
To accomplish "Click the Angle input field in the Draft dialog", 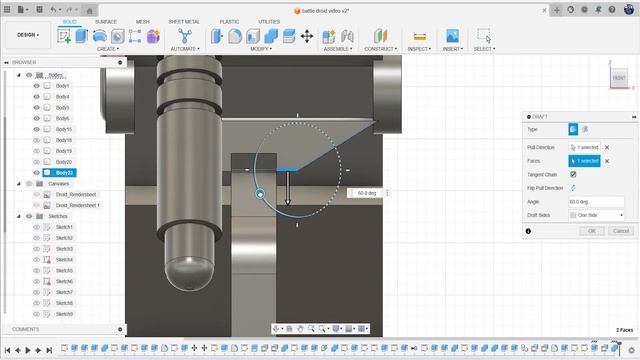I will click(x=596, y=202).
